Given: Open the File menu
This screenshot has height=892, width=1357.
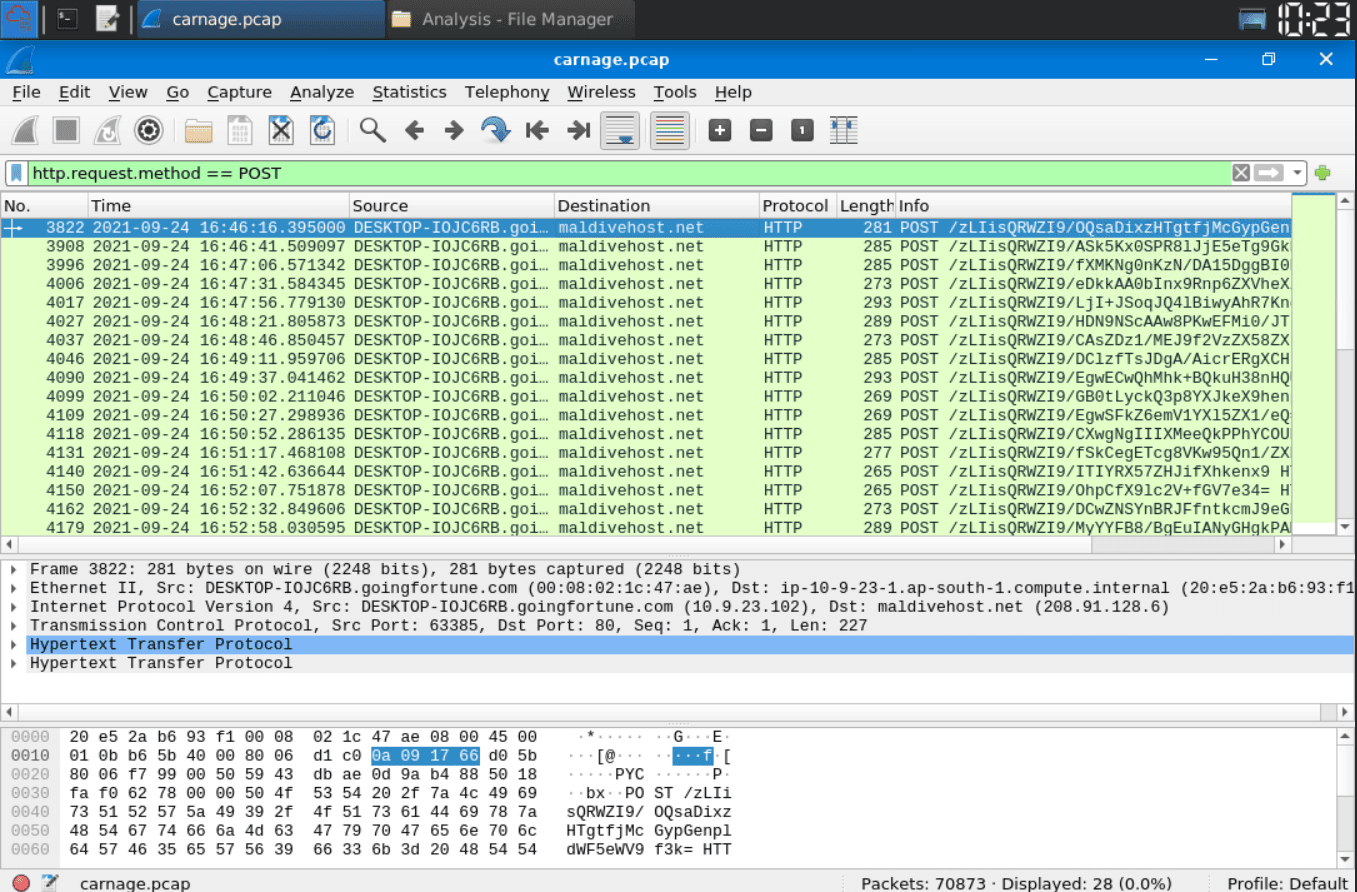Looking at the screenshot, I should tap(26, 92).
